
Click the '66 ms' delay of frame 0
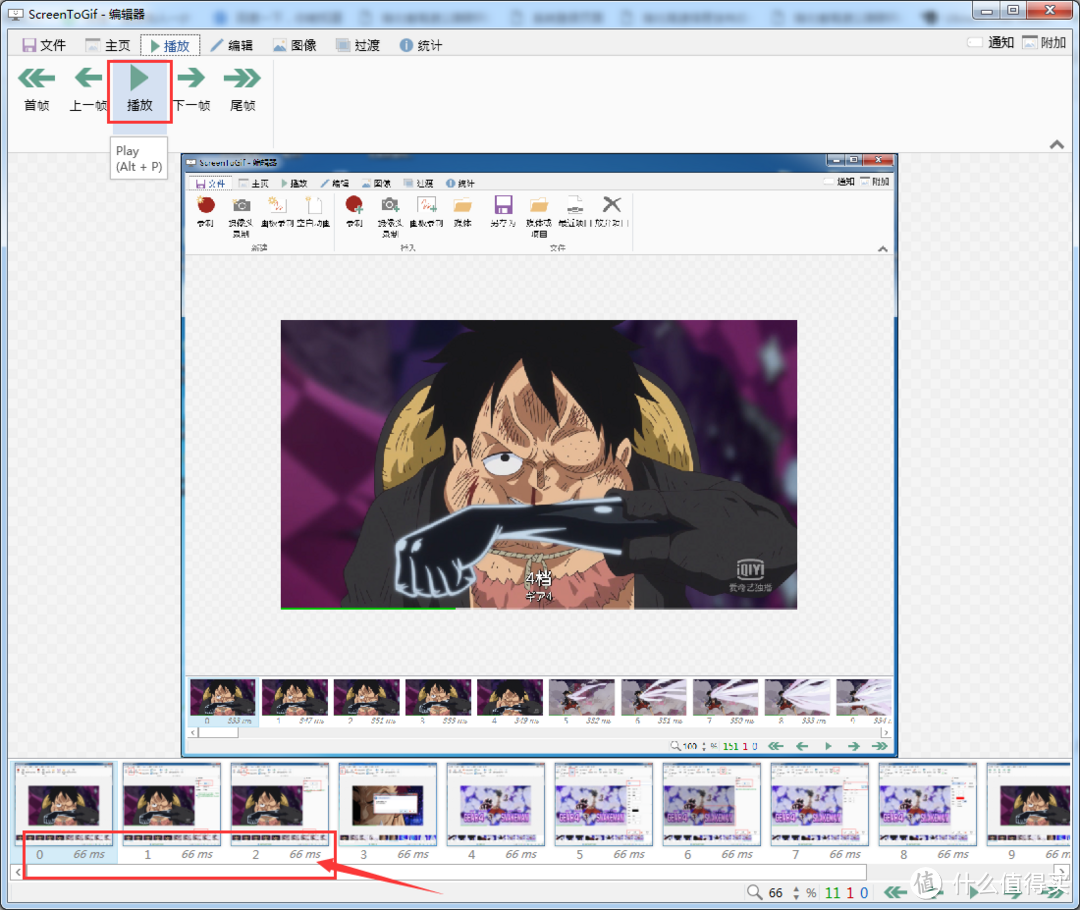pyautogui.click(x=90, y=854)
